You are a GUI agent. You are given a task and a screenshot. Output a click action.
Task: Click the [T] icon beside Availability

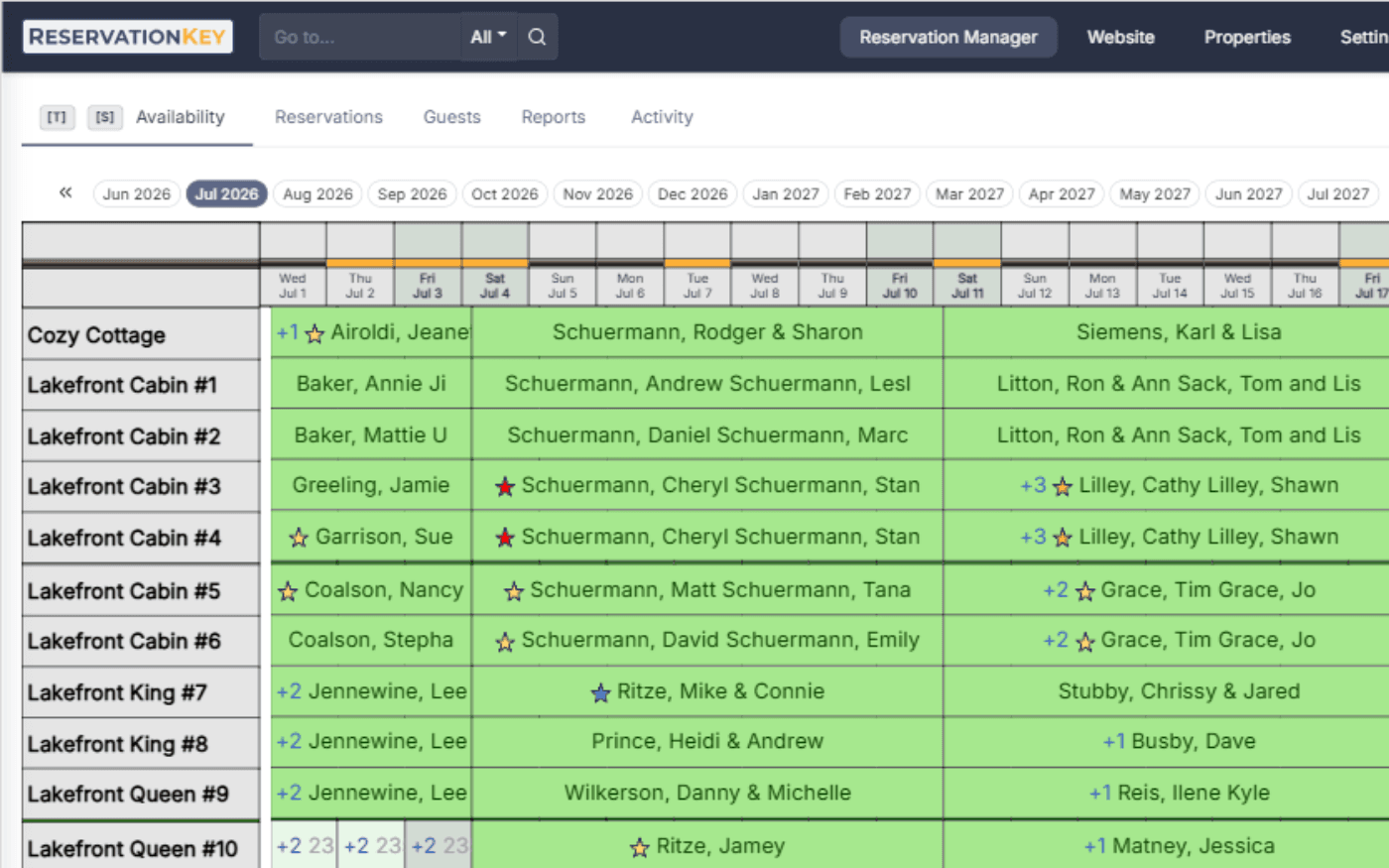tap(57, 116)
